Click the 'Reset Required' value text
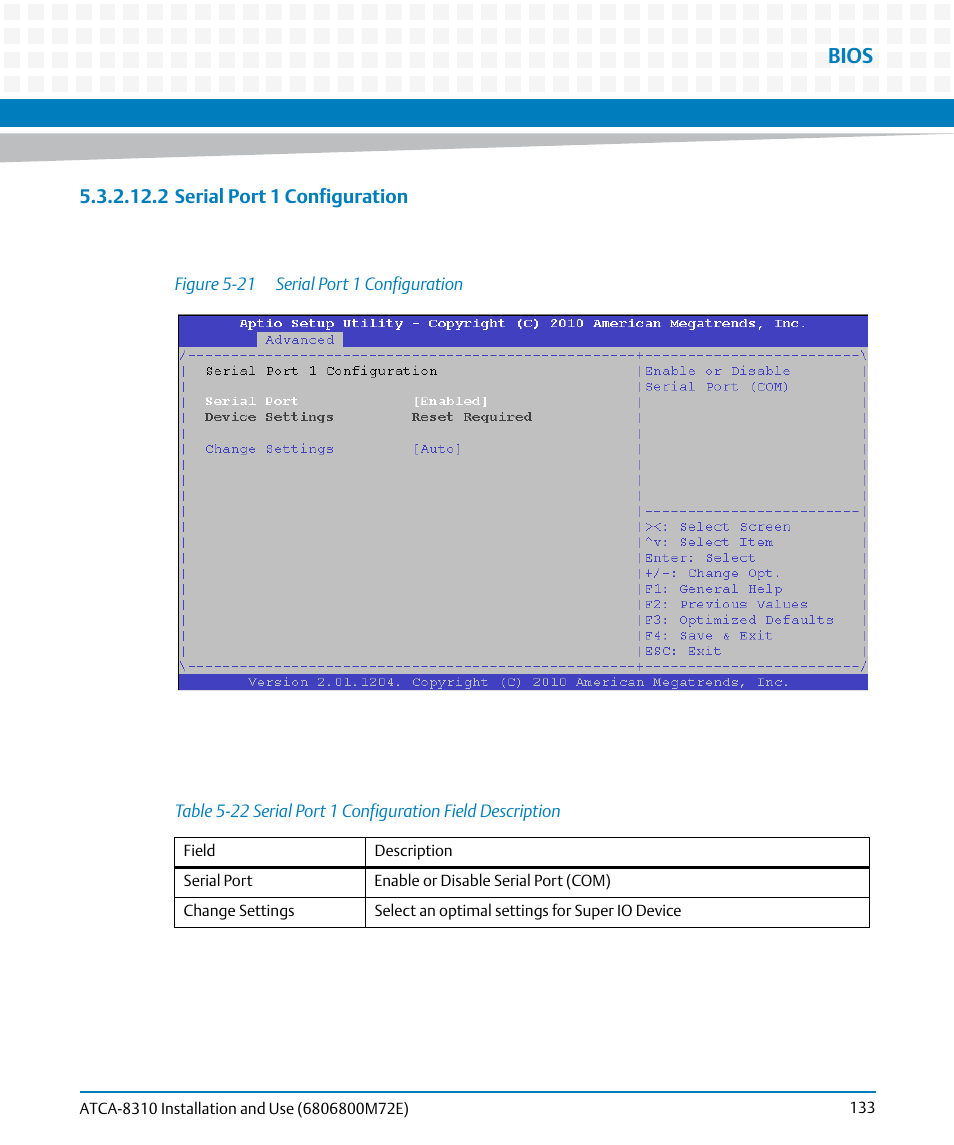Viewport: 954px width, 1145px height. [472, 417]
